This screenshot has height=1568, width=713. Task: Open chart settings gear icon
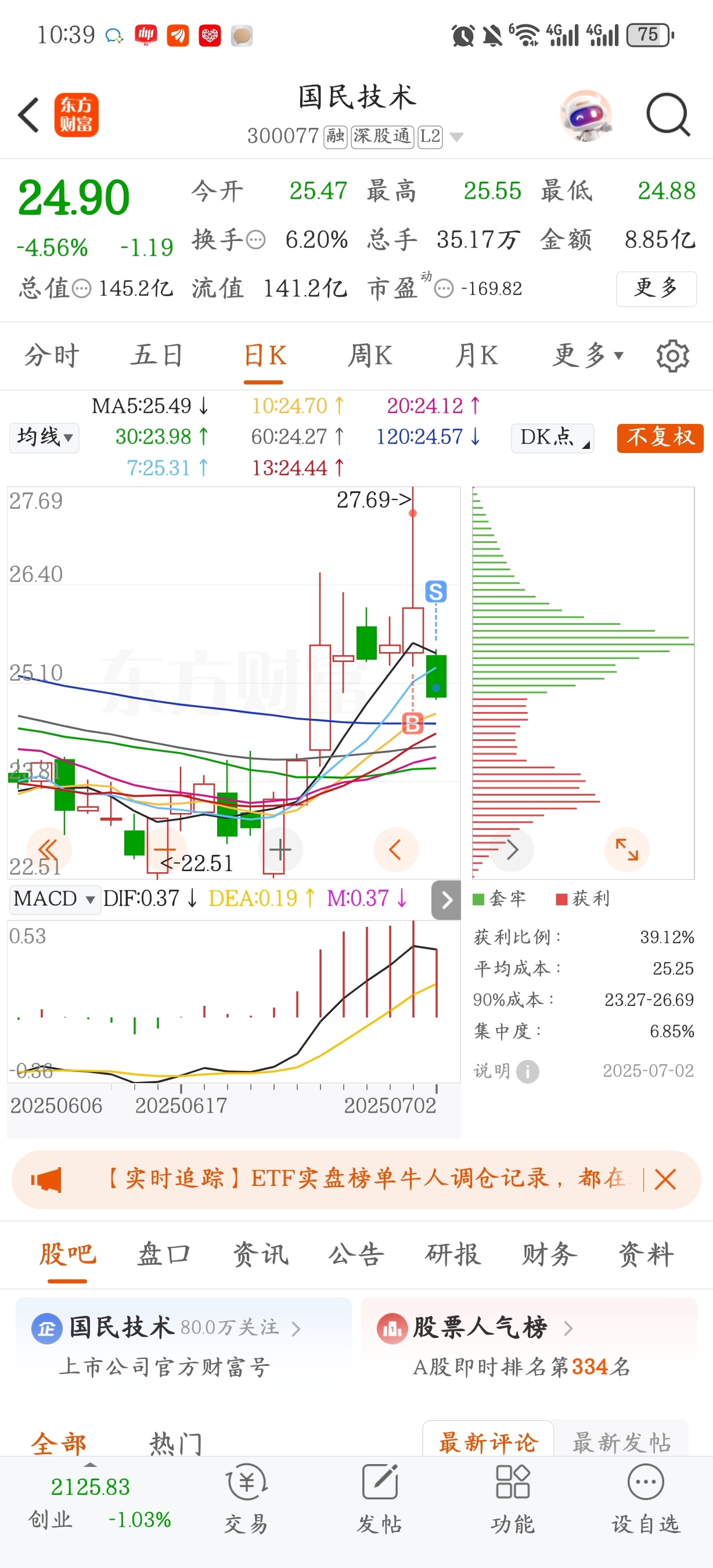coord(673,355)
